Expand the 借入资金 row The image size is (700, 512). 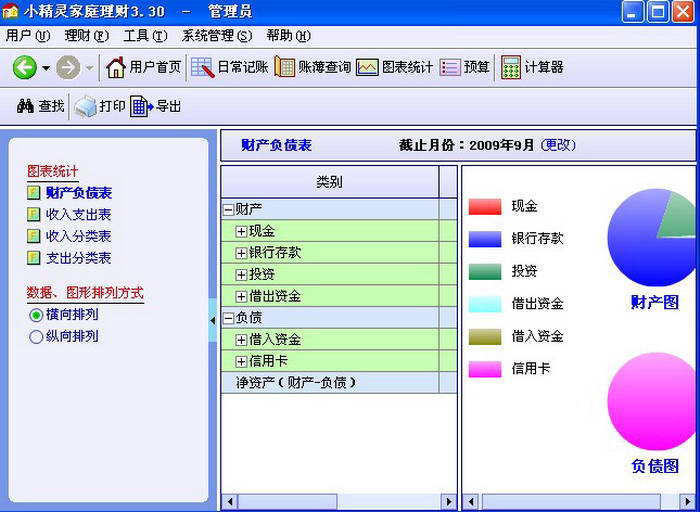[x=241, y=340]
